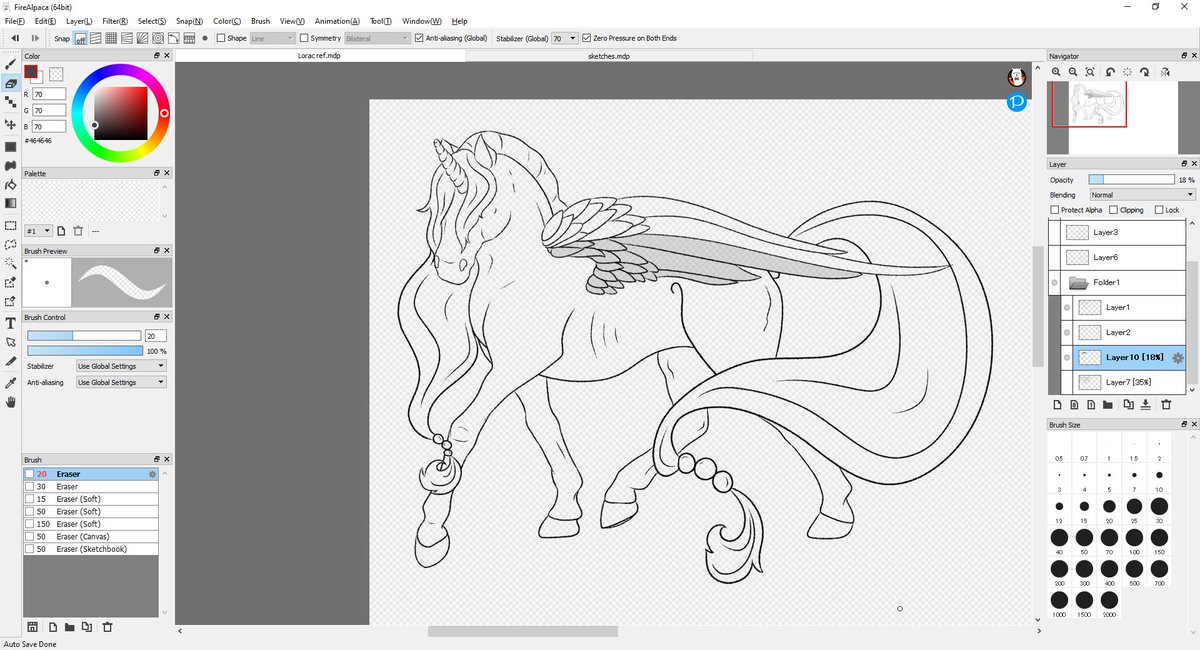Screen dimensions: 1200x650
Task: Choose brush size 100 preset
Action: pos(1134,539)
